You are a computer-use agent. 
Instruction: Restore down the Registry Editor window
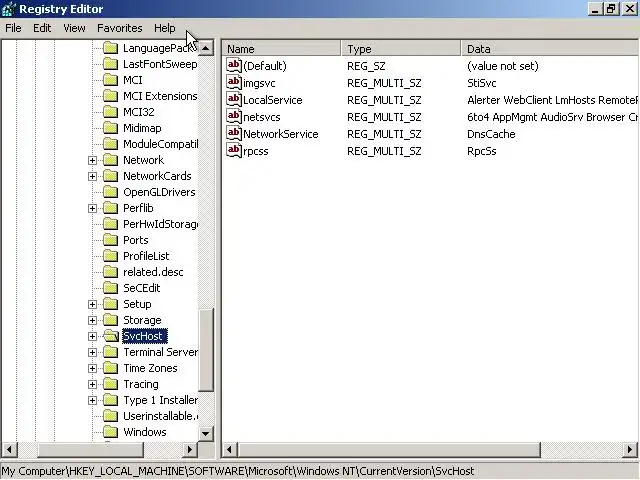[611, 9]
